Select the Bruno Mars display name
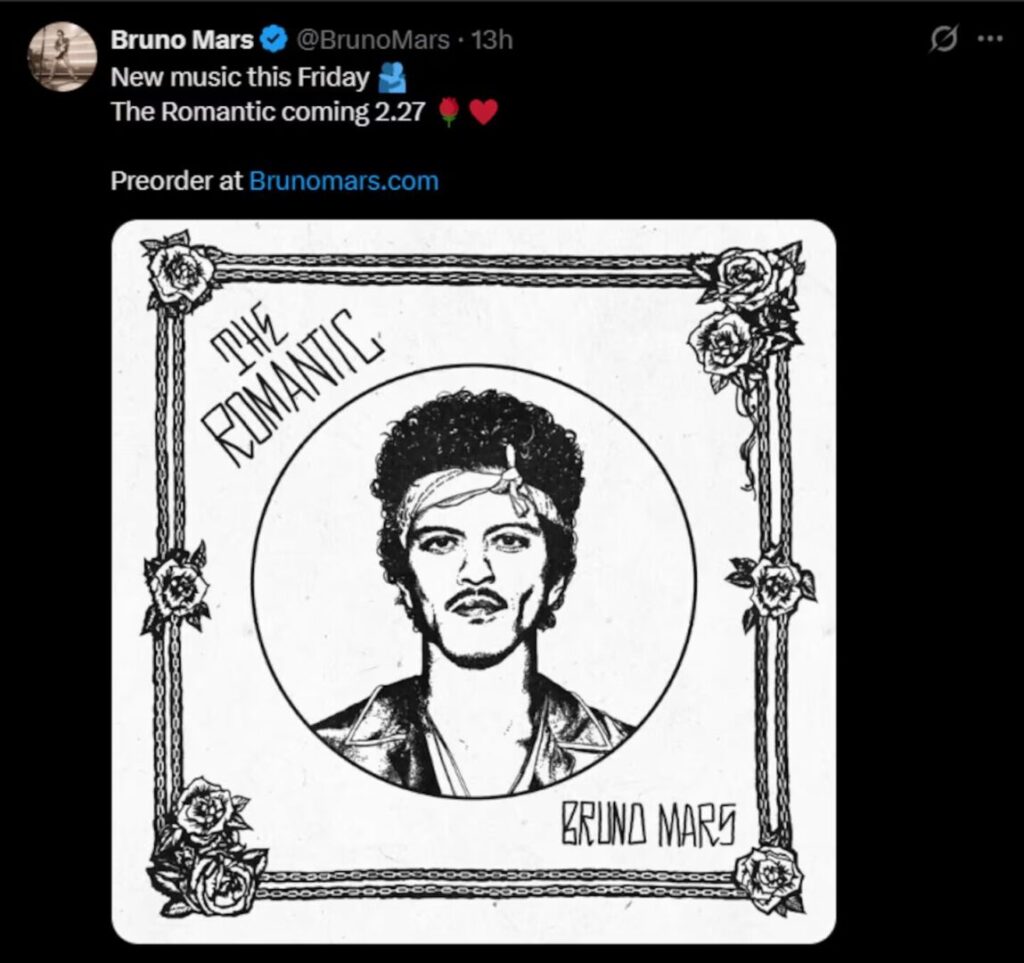The height and width of the screenshot is (963, 1024). pos(182,40)
